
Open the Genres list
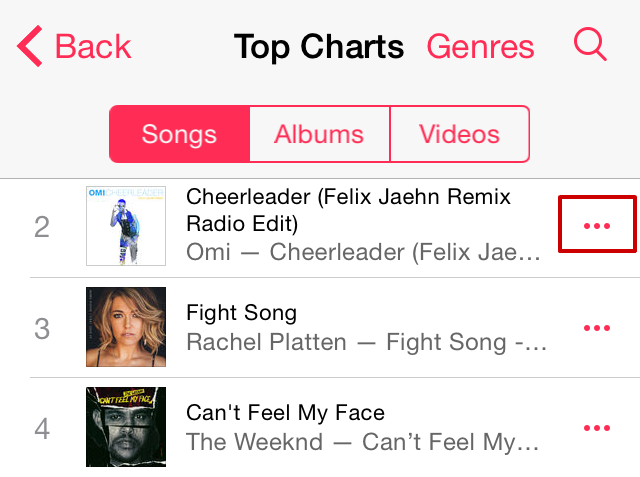pos(480,46)
